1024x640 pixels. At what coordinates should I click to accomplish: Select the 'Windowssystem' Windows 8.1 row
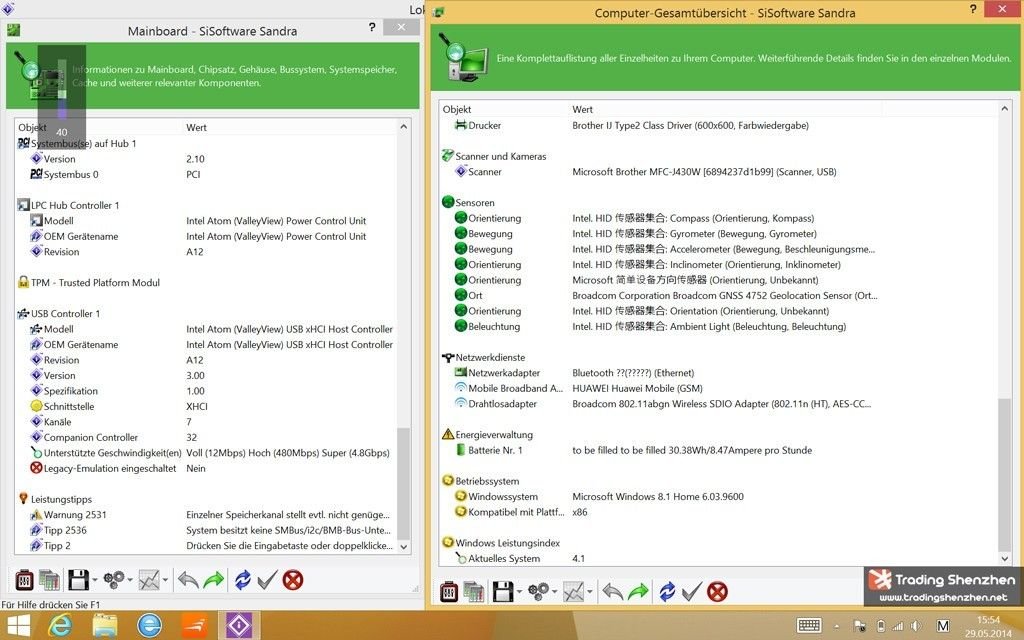[719, 496]
